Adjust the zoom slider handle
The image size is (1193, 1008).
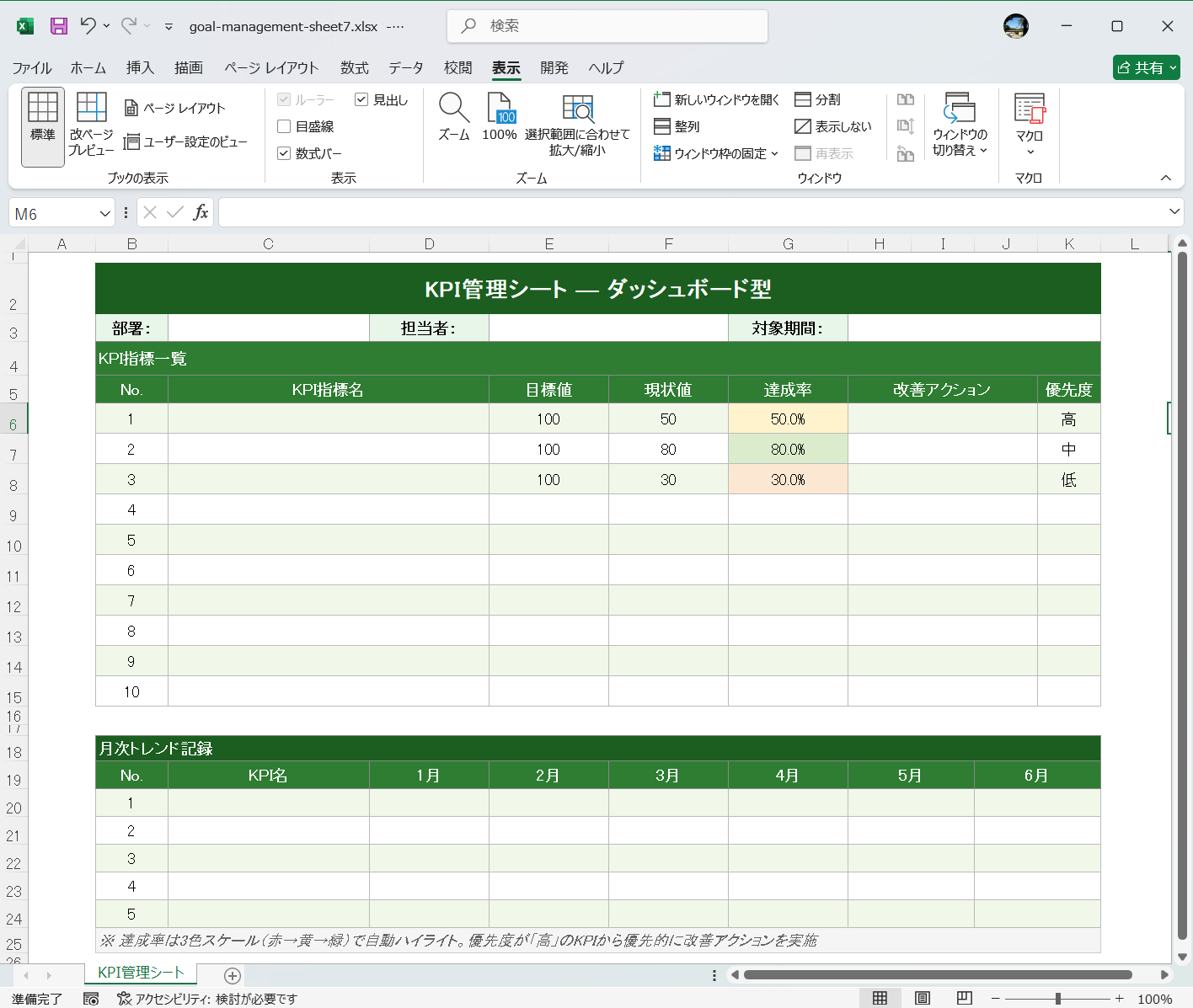point(1058,999)
